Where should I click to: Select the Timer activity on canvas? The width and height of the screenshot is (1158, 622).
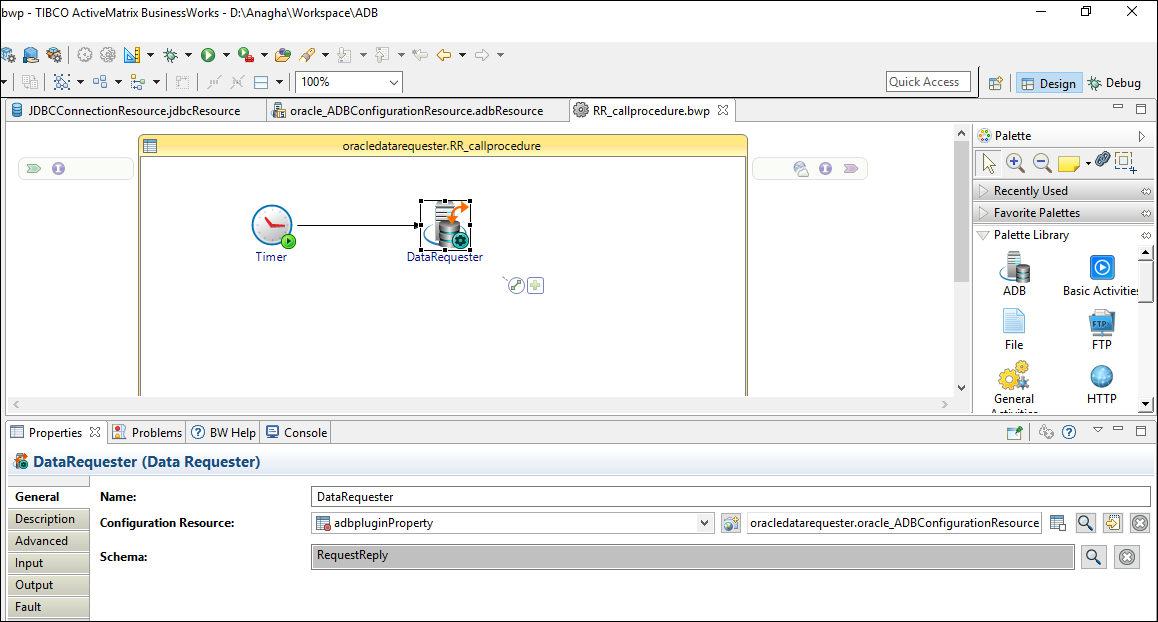coord(271,229)
